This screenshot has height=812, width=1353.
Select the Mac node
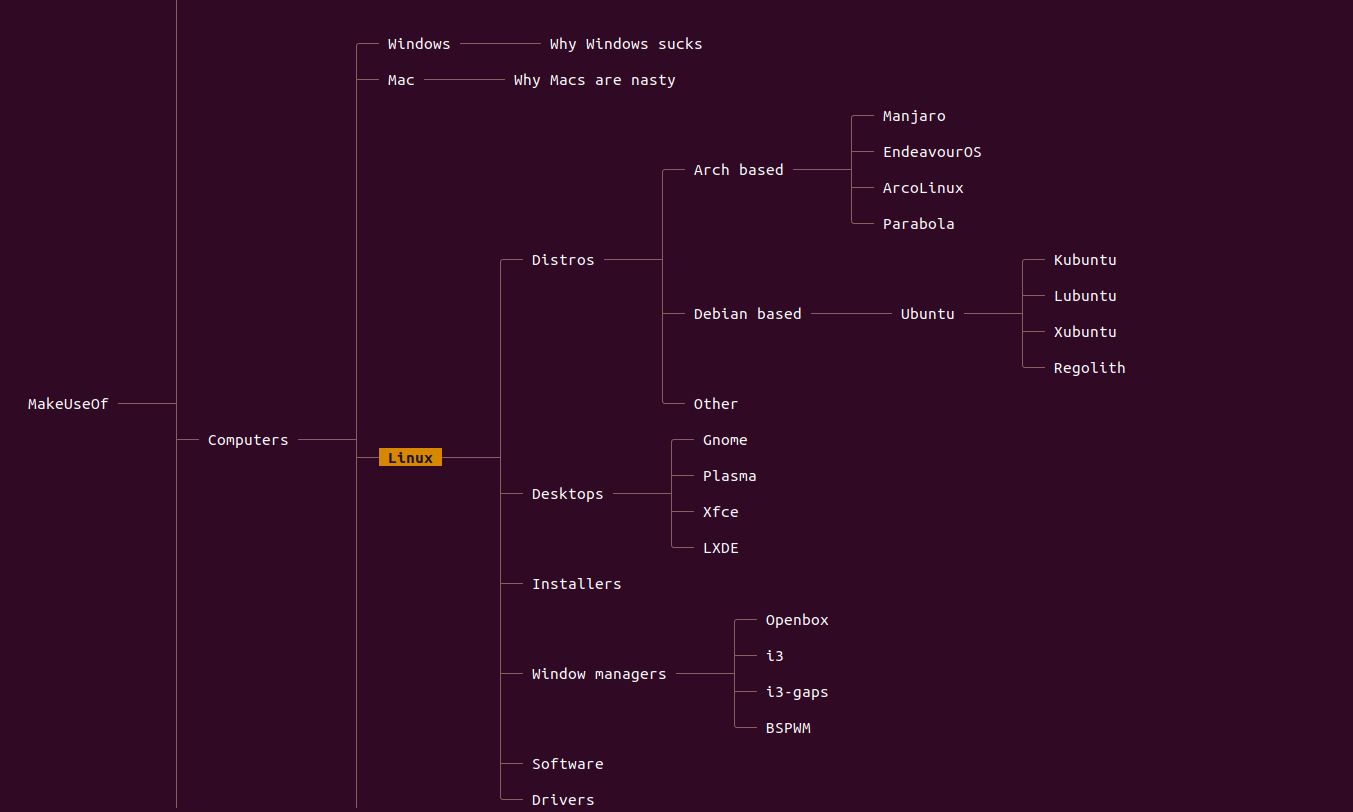[401, 80]
